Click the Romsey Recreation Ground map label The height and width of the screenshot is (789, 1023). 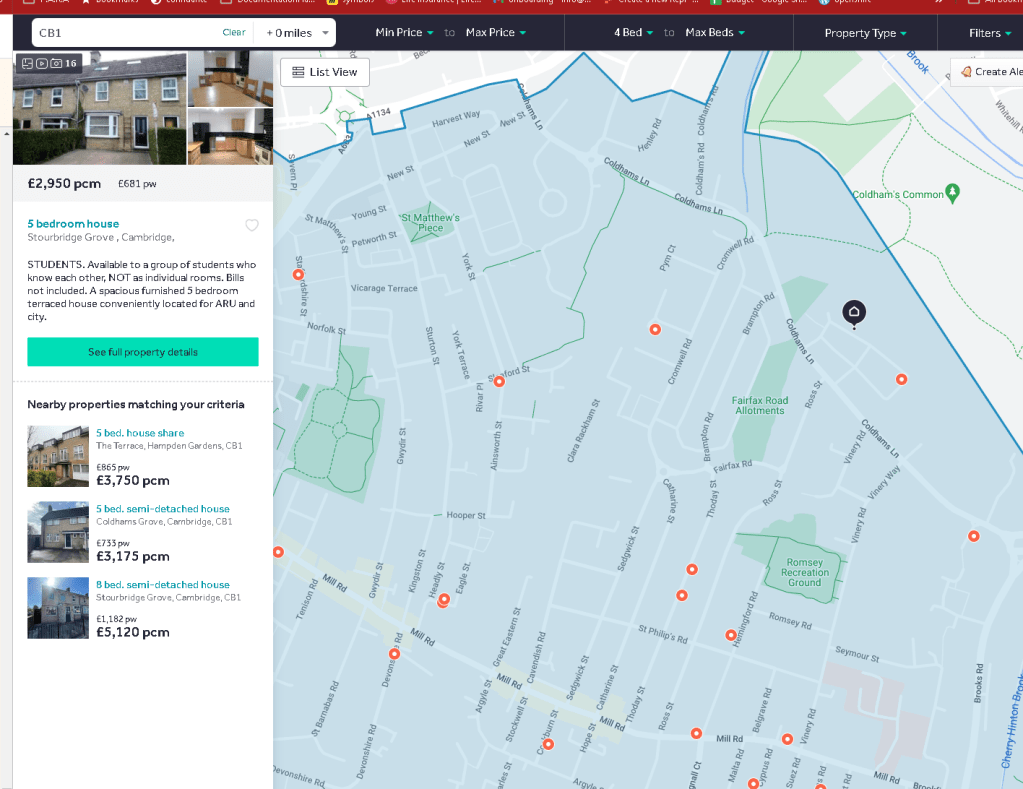tap(805, 572)
